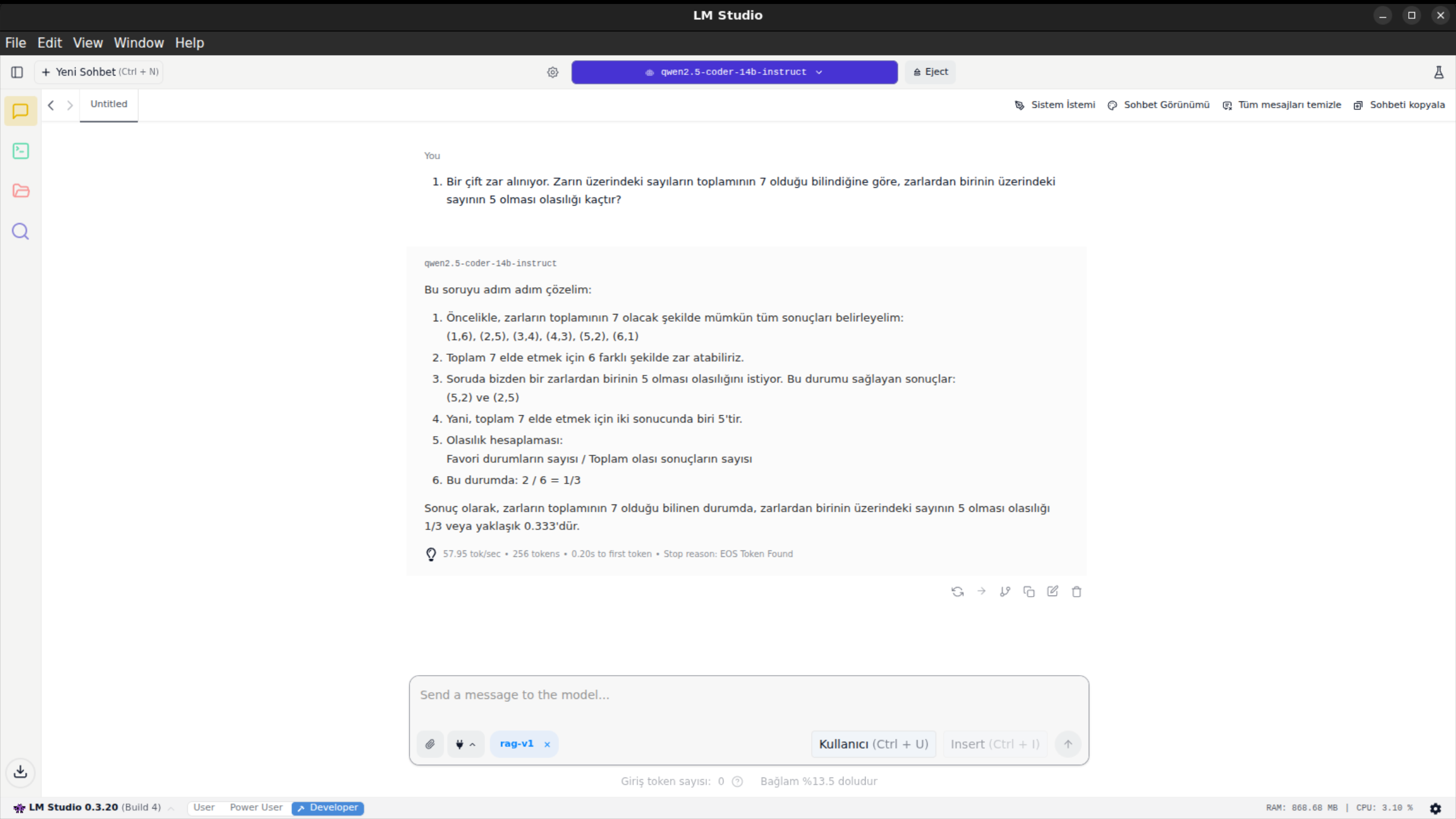The image size is (1456, 819).
Task: Open the Downloads icon in sidebar
Action: coord(20,772)
